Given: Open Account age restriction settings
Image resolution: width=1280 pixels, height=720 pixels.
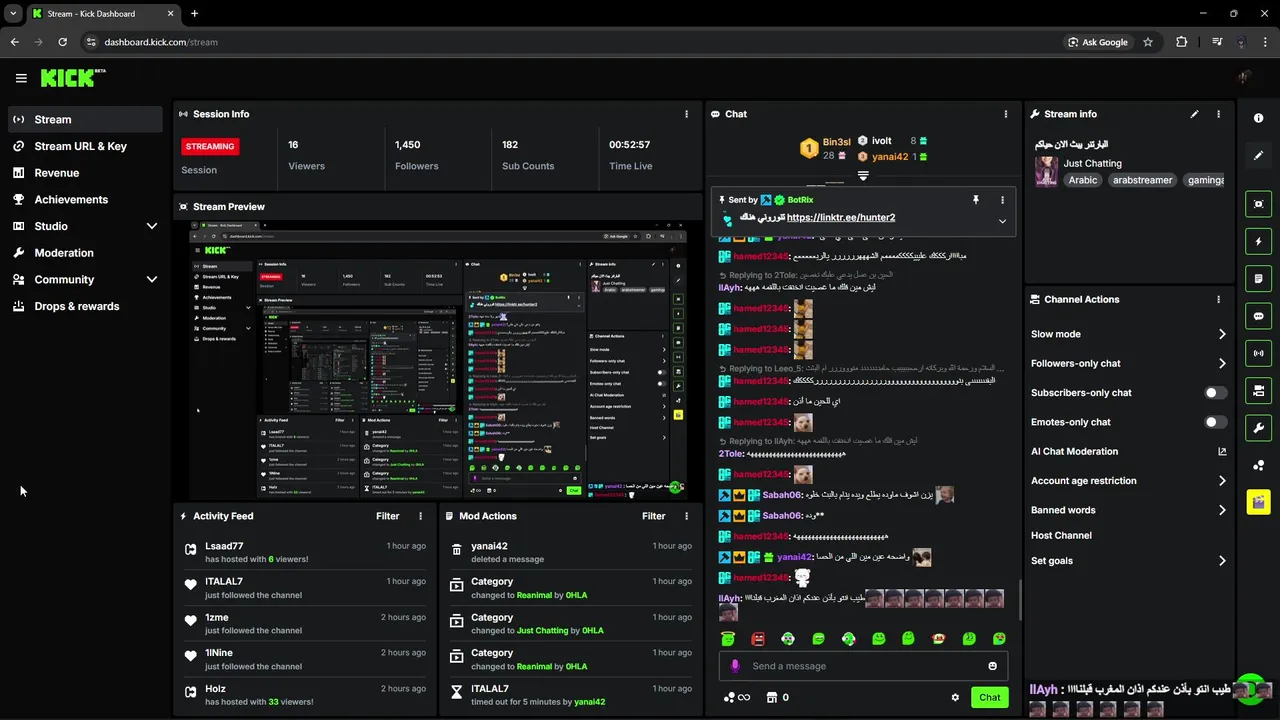Looking at the screenshot, I should [x=1128, y=481].
